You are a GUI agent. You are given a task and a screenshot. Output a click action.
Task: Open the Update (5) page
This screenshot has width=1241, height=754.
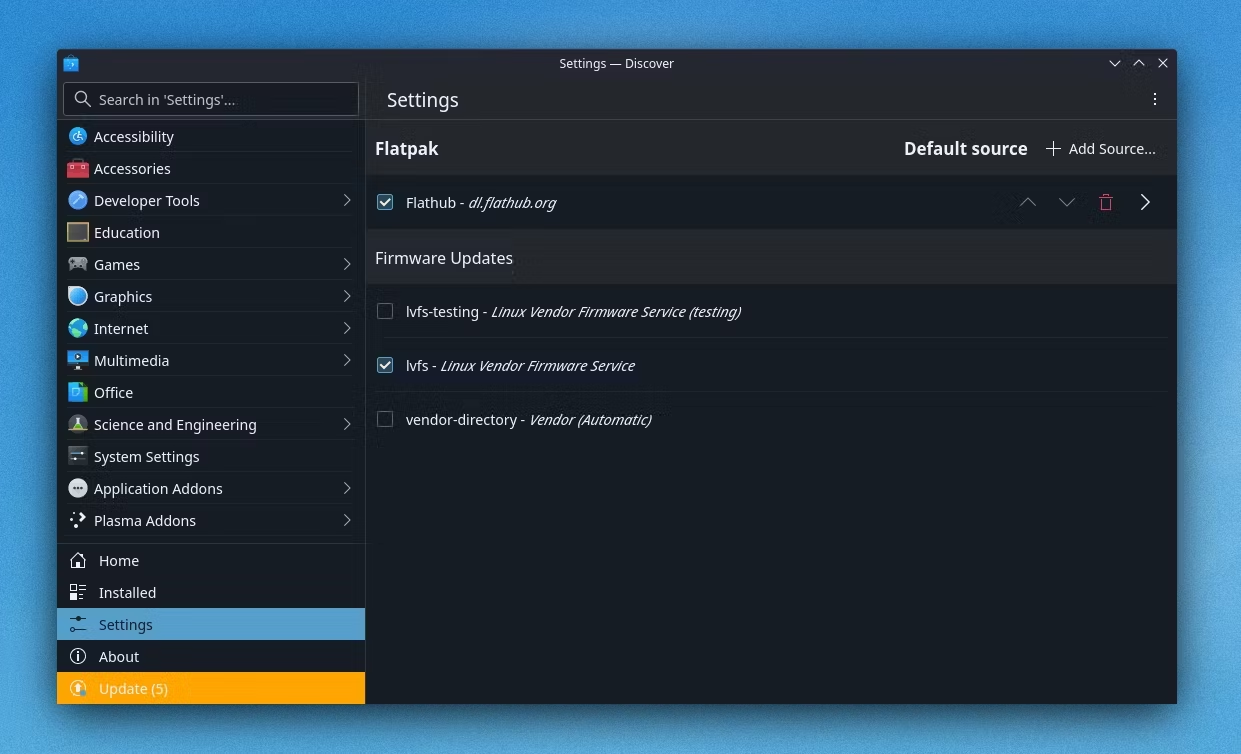pyautogui.click(x=210, y=688)
